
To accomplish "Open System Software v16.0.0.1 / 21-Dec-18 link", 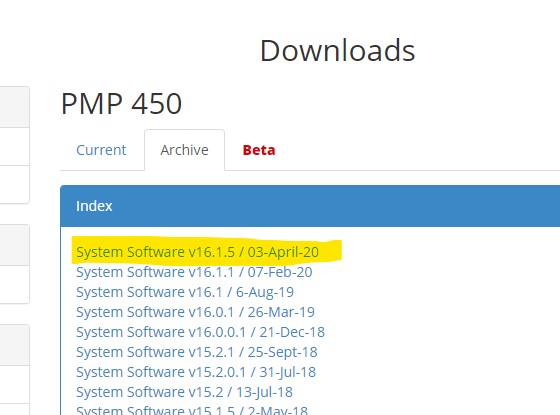I will click(200, 332).
